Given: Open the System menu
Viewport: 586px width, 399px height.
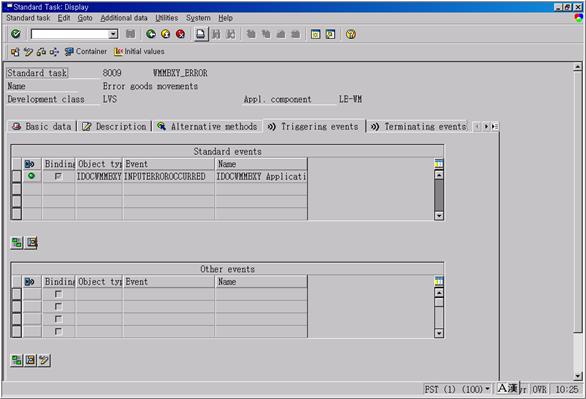Looking at the screenshot, I should tap(198, 18).
